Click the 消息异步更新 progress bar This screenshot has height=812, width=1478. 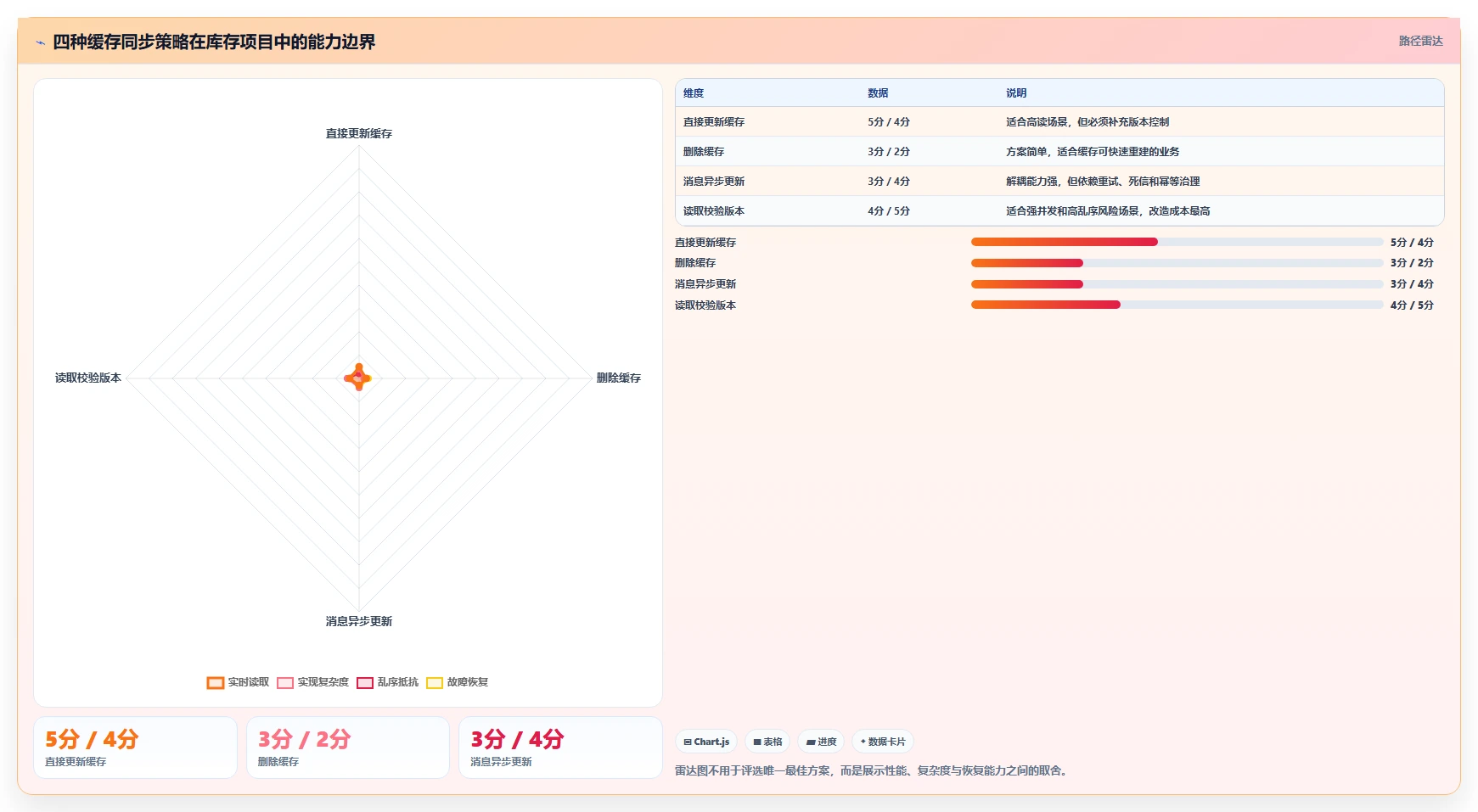coord(1177,284)
